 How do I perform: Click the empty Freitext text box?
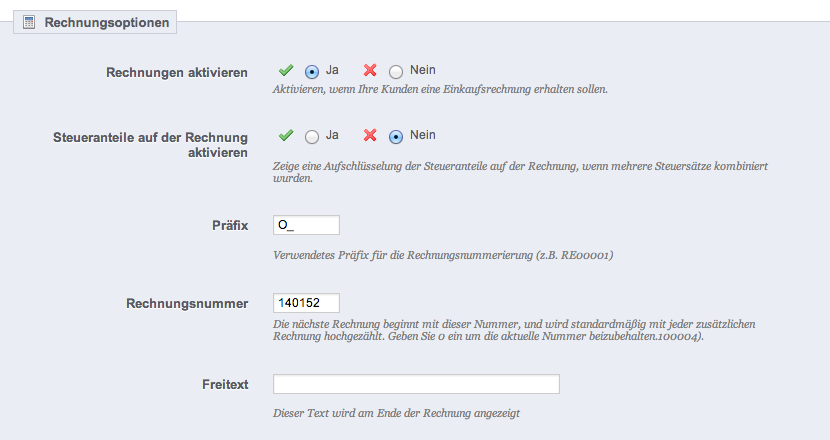416,384
